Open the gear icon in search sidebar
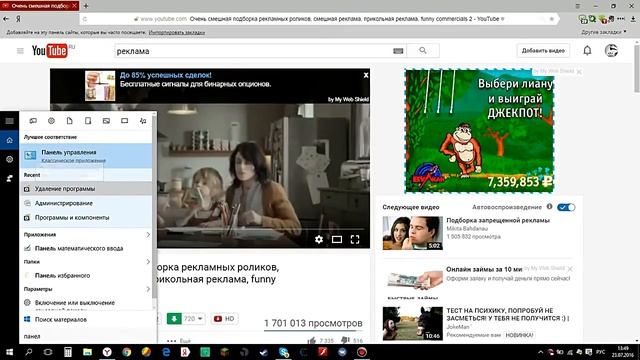The width and height of the screenshot is (640, 360). pyautogui.click(x=9, y=159)
